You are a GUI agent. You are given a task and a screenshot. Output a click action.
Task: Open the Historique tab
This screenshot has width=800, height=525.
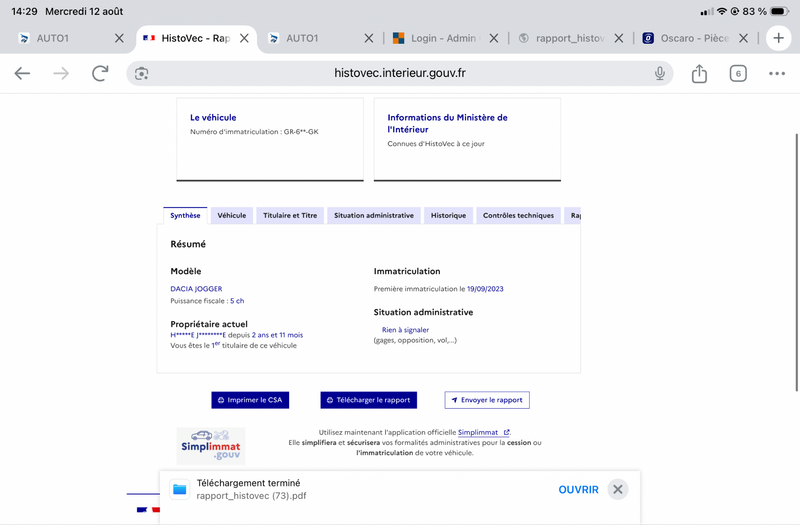(x=448, y=215)
